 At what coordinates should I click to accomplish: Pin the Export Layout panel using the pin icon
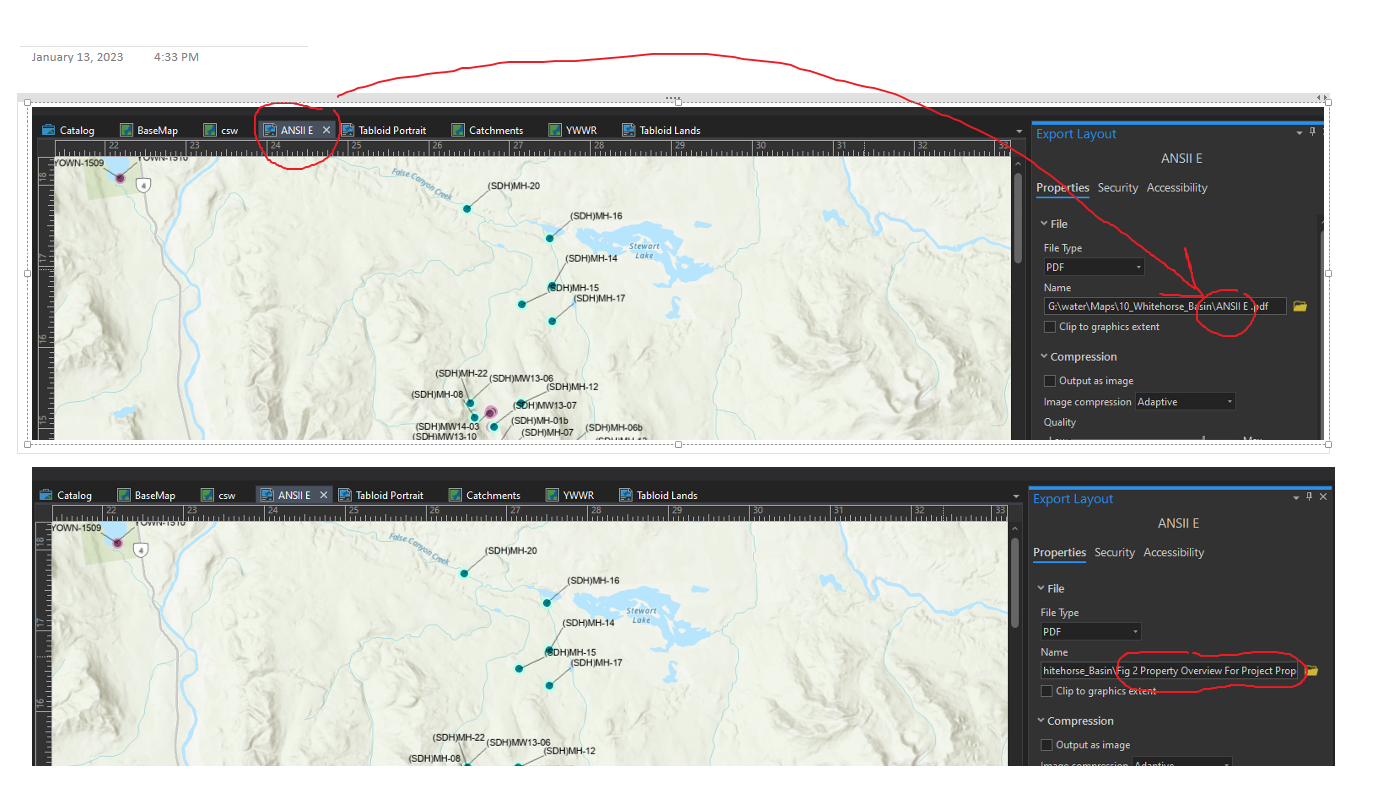coord(1313,132)
